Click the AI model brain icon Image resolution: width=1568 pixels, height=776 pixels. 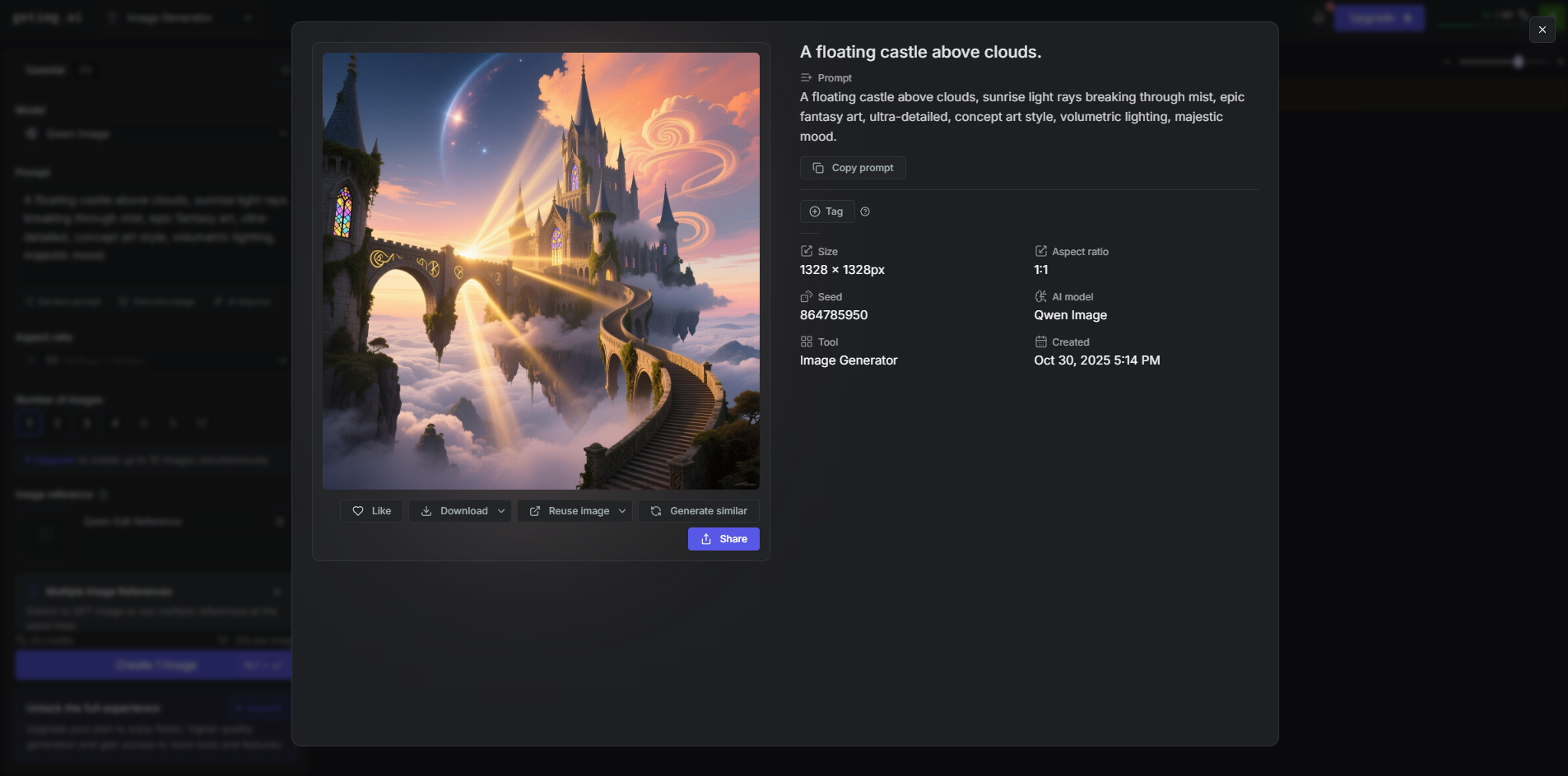click(1040, 296)
